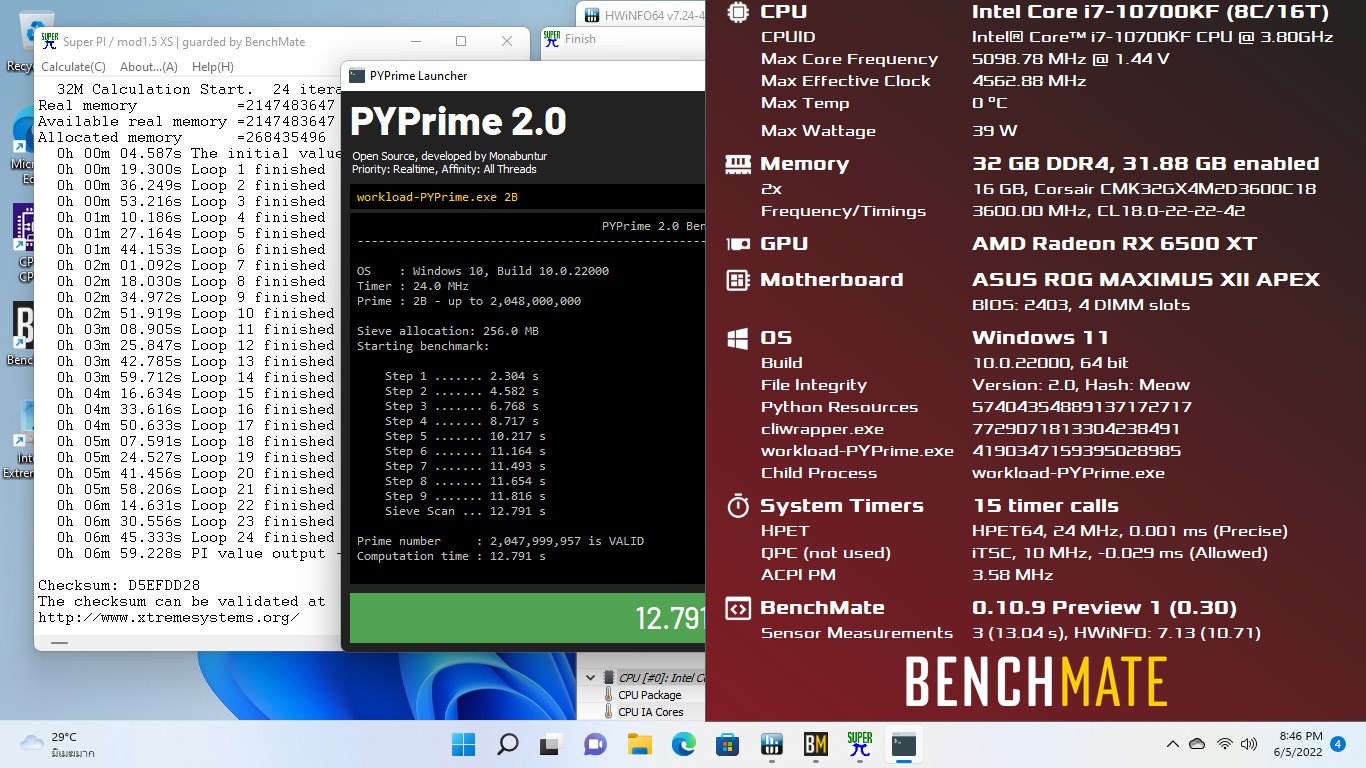Click the 'Allocated memory' line in Super PI
The height and width of the screenshot is (768, 1366).
[x=182, y=137]
